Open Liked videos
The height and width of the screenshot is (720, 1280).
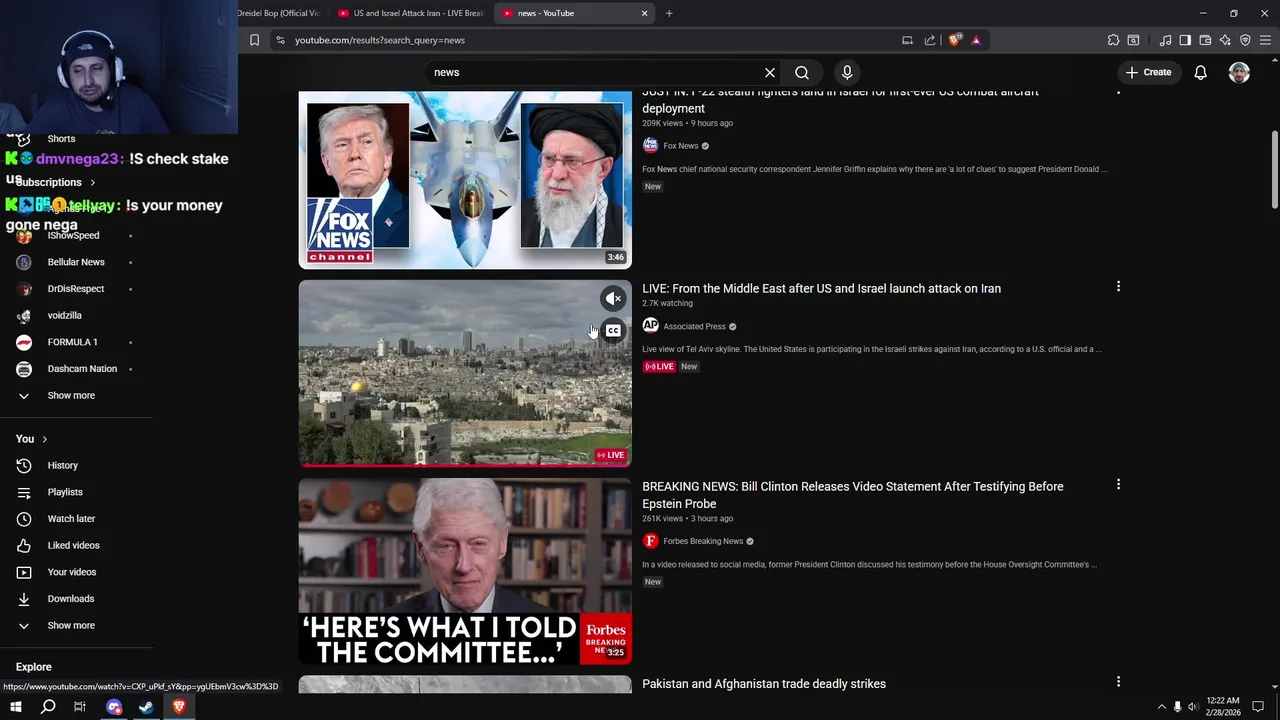(73, 545)
